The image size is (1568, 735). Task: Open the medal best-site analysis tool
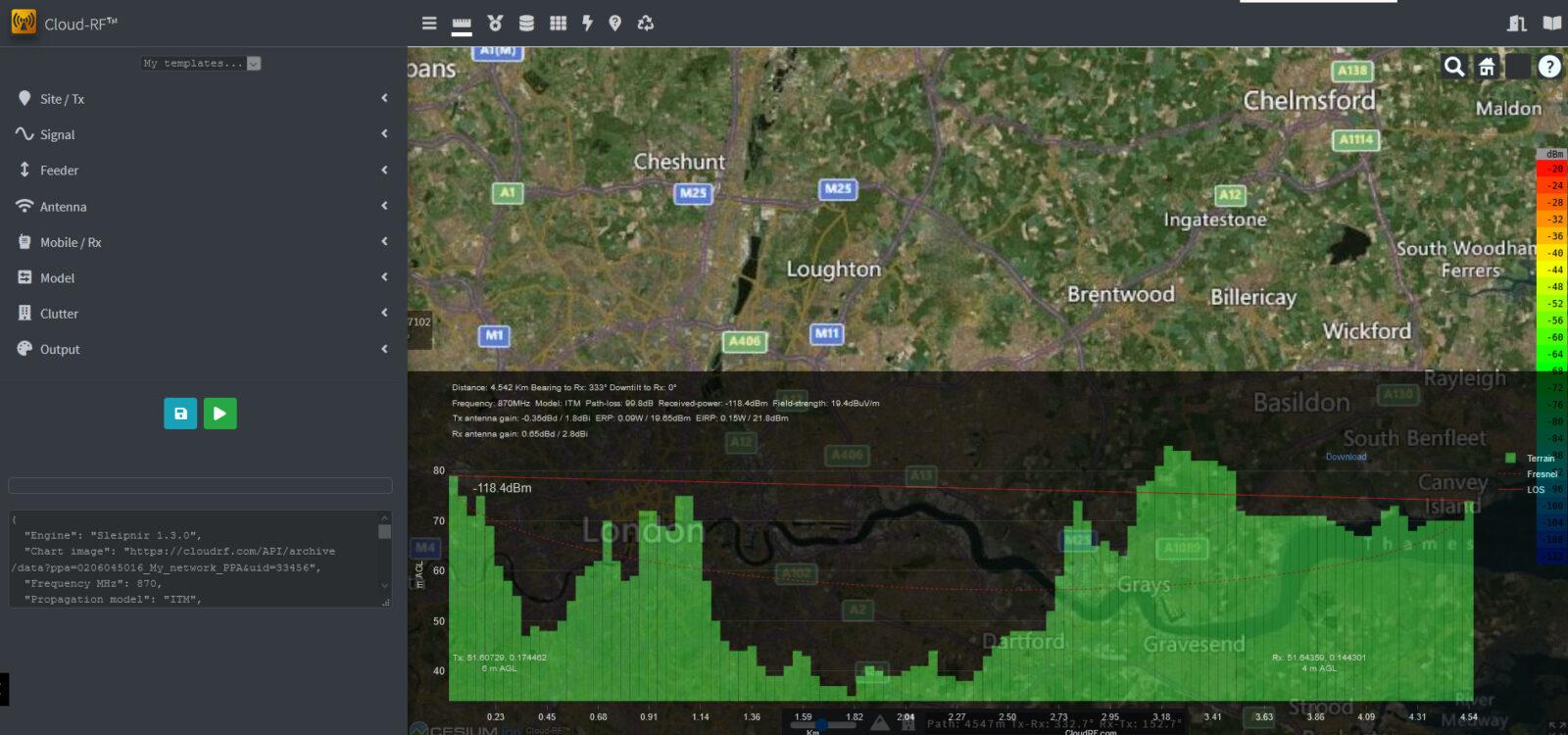tap(495, 23)
